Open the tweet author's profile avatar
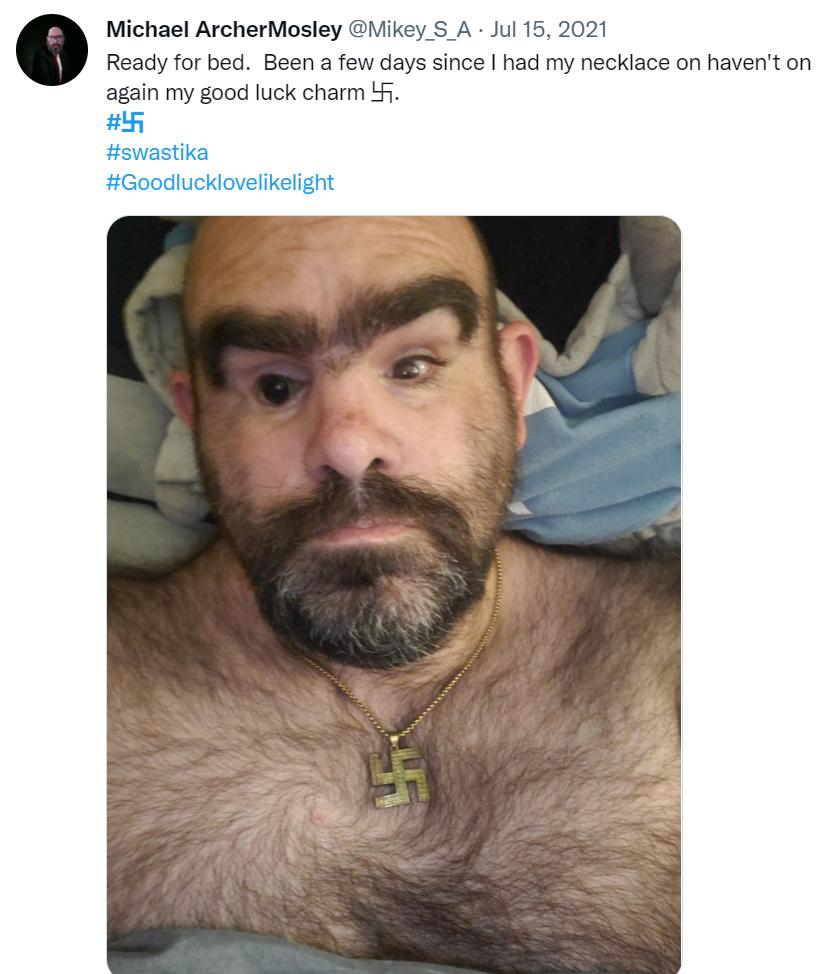 click(52, 50)
